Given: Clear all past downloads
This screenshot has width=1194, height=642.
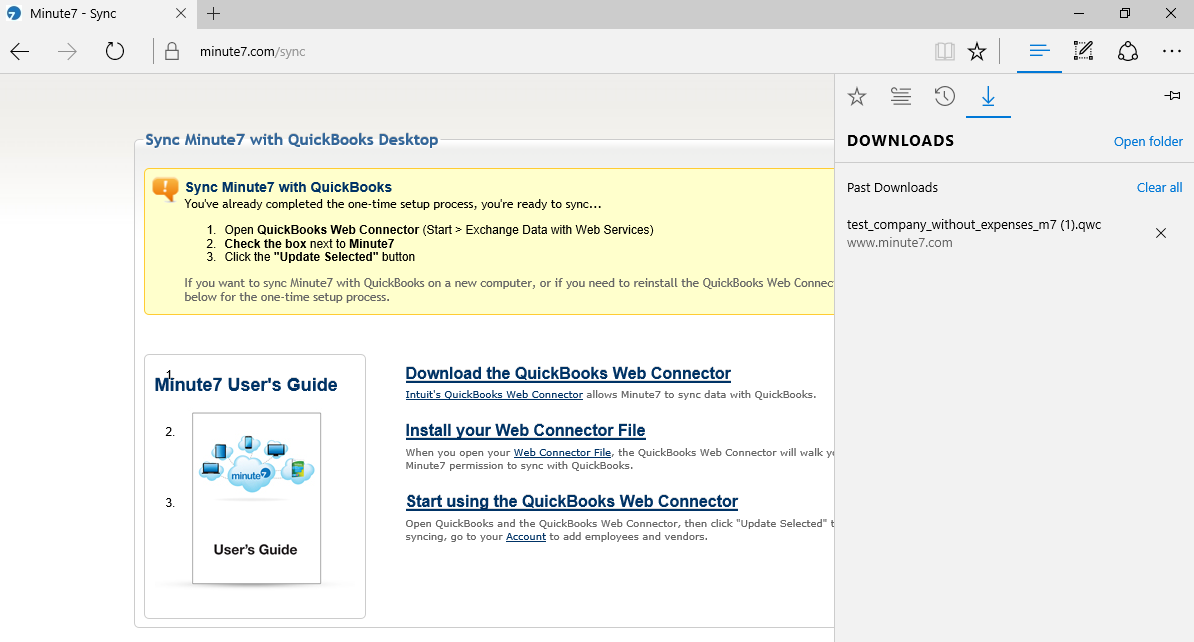Looking at the screenshot, I should click(x=1159, y=187).
